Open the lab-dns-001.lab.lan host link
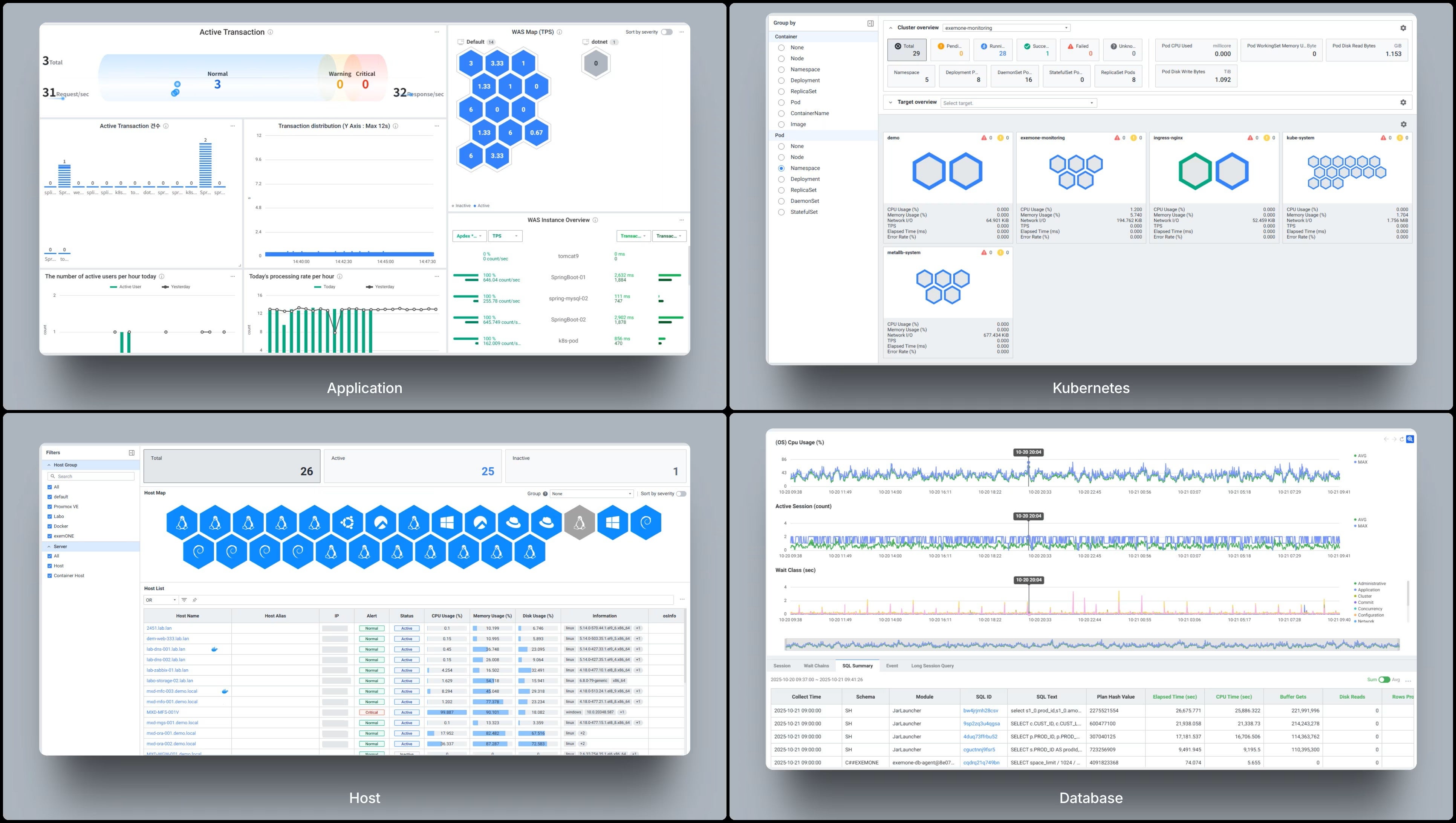This screenshot has width=1456, height=823. pyautogui.click(x=166, y=649)
